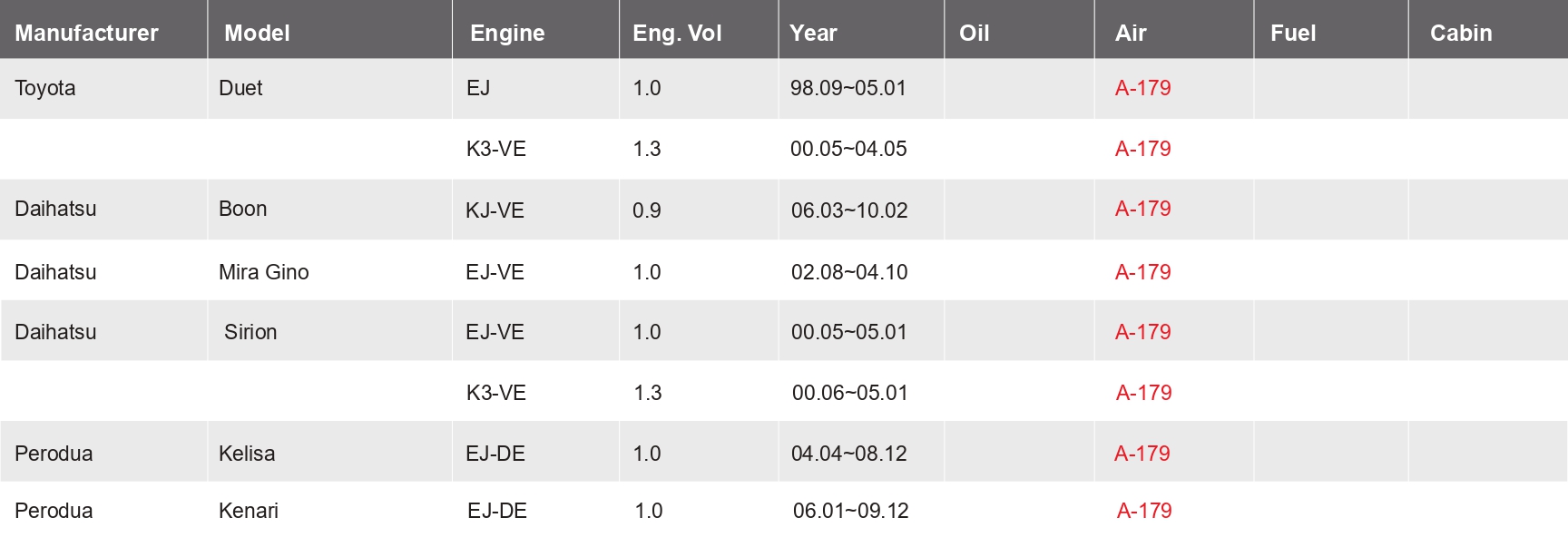This screenshot has height=547, width=1568.
Task: Select the Year column header
Action: [813, 34]
